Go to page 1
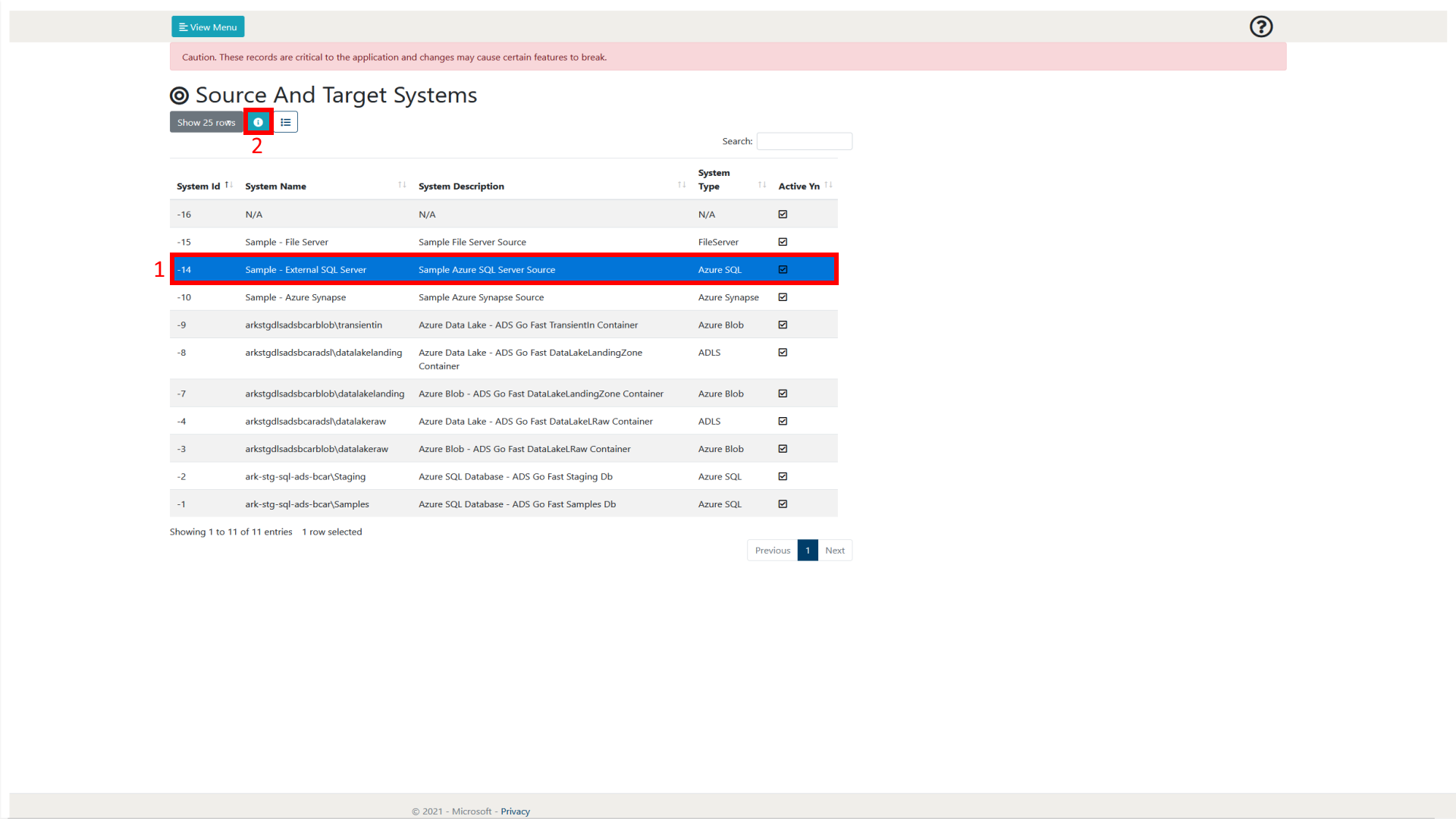Screen dimensions: 1456x819 (x=808, y=551)
